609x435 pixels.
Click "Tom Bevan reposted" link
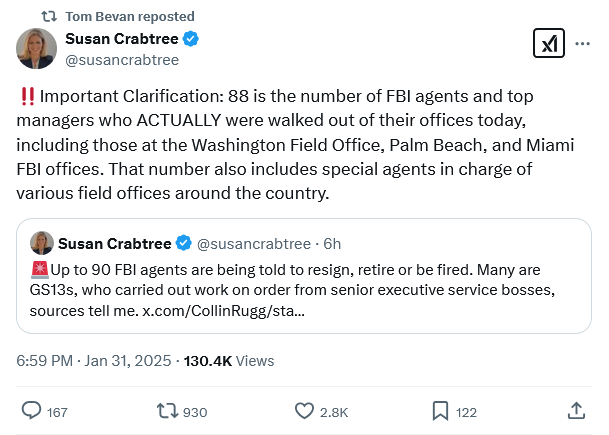[x=130, y=17]
